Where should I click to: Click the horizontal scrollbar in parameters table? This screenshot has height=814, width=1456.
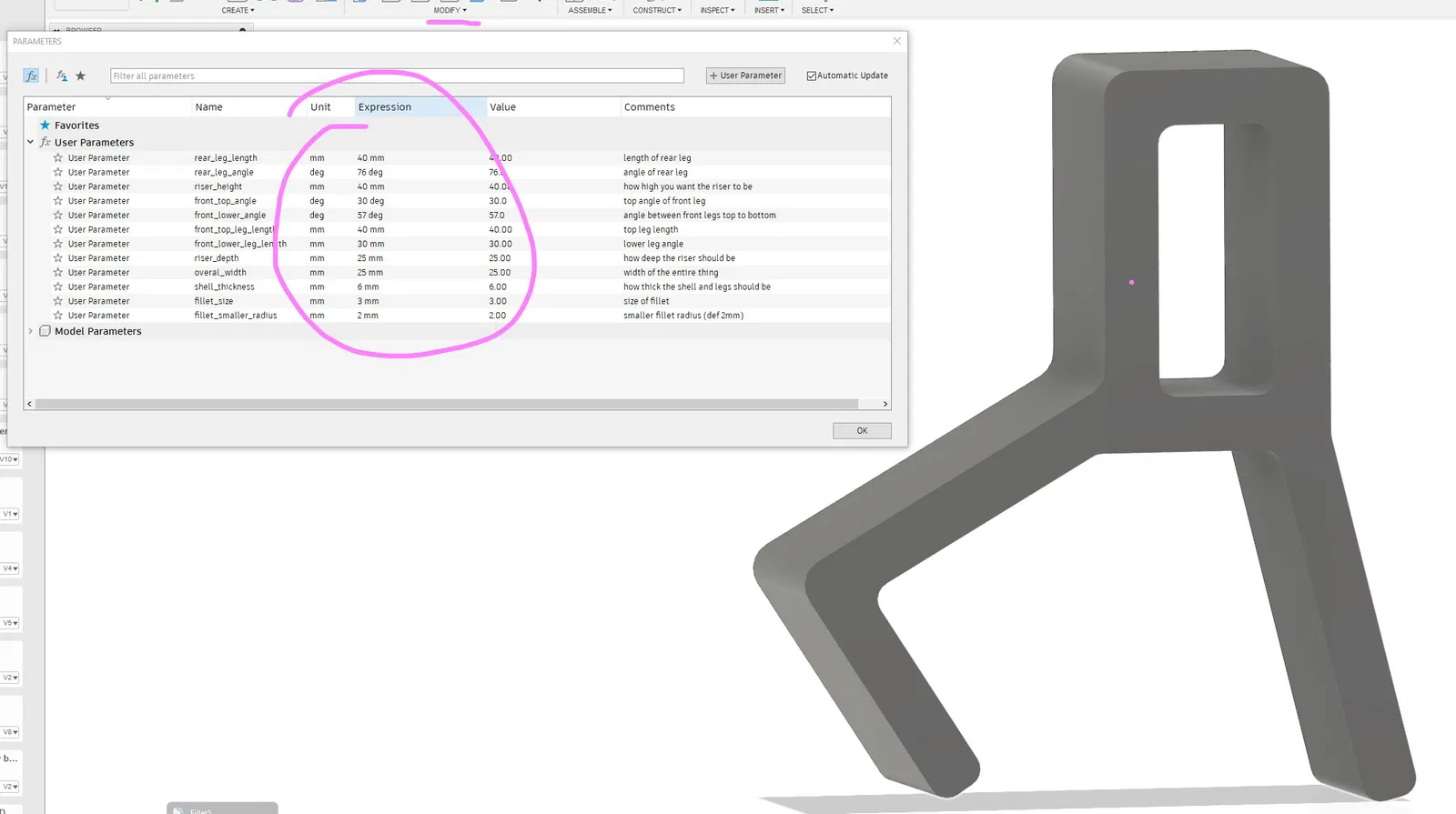click(446, 404)
